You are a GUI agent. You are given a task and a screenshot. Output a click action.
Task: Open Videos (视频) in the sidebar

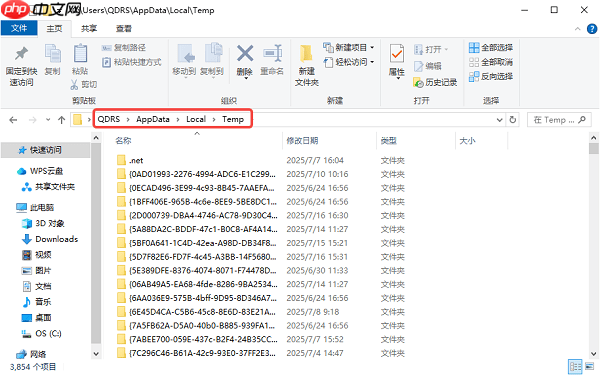pyautogui.click(x=37, y=255)
